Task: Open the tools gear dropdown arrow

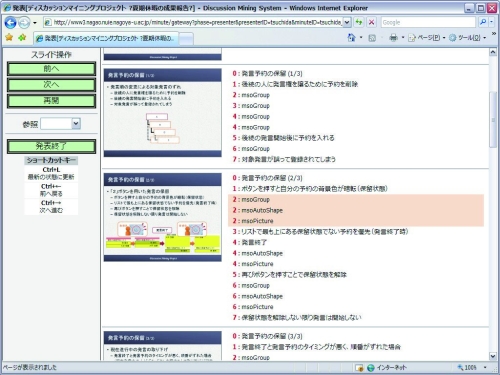Action: pos(484,38)
